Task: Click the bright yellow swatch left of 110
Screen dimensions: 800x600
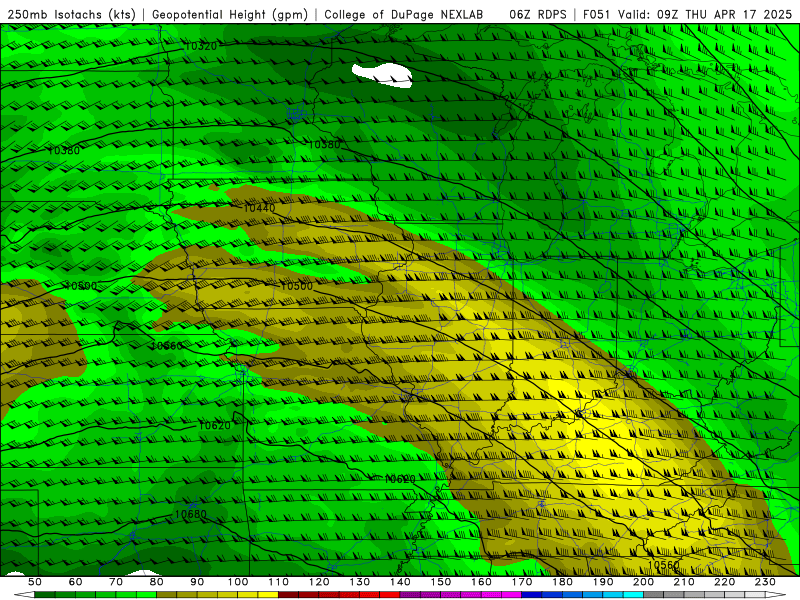Action: point(268,594)
